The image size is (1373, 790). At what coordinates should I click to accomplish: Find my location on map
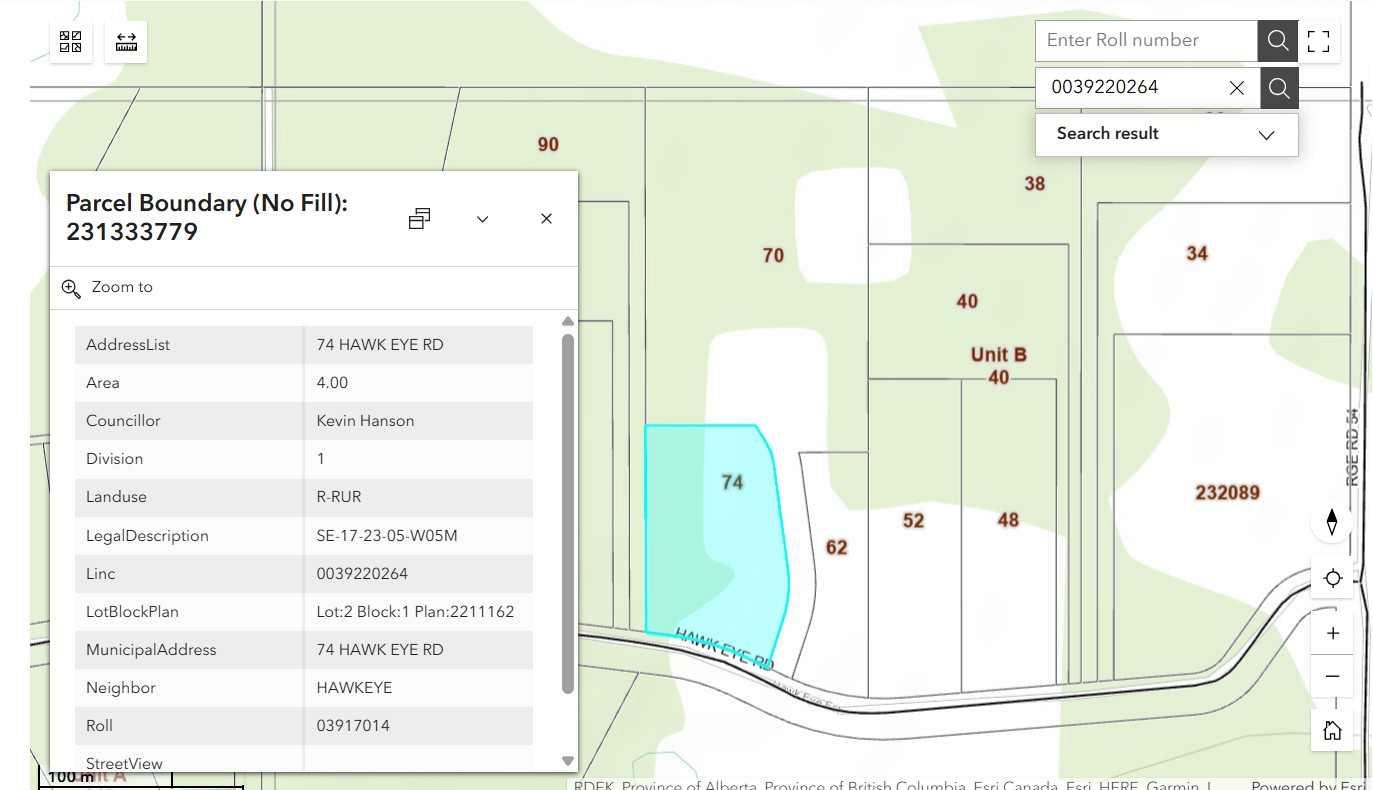[1332, 579]
